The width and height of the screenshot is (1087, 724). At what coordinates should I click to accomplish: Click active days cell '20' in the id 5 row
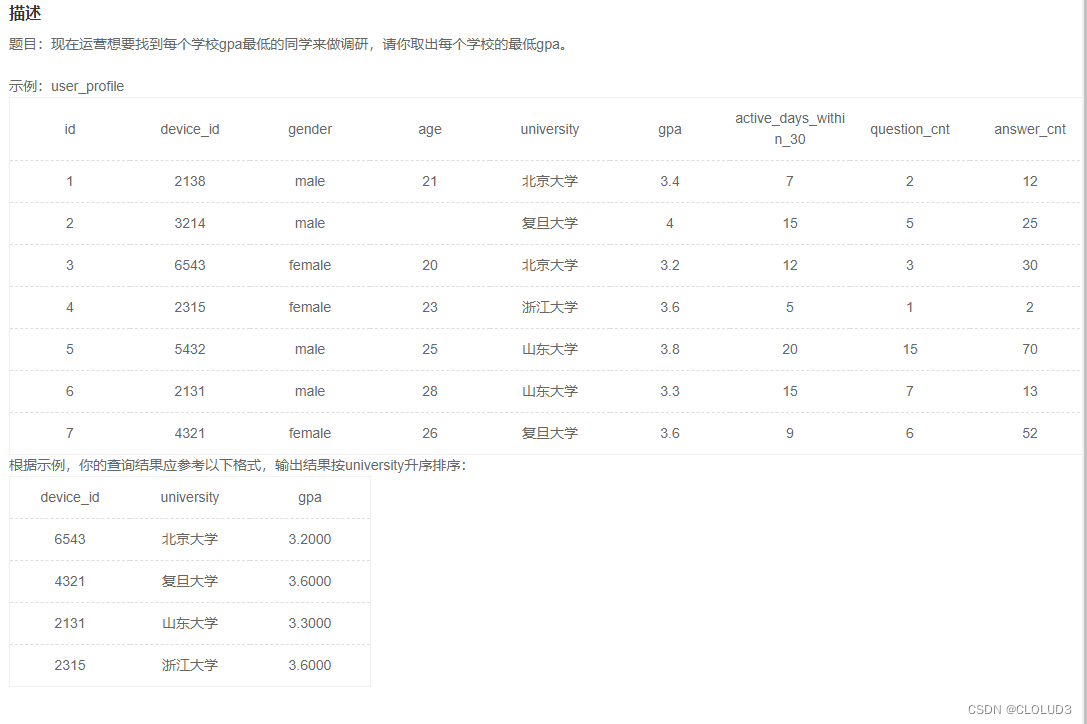[790, 350]
